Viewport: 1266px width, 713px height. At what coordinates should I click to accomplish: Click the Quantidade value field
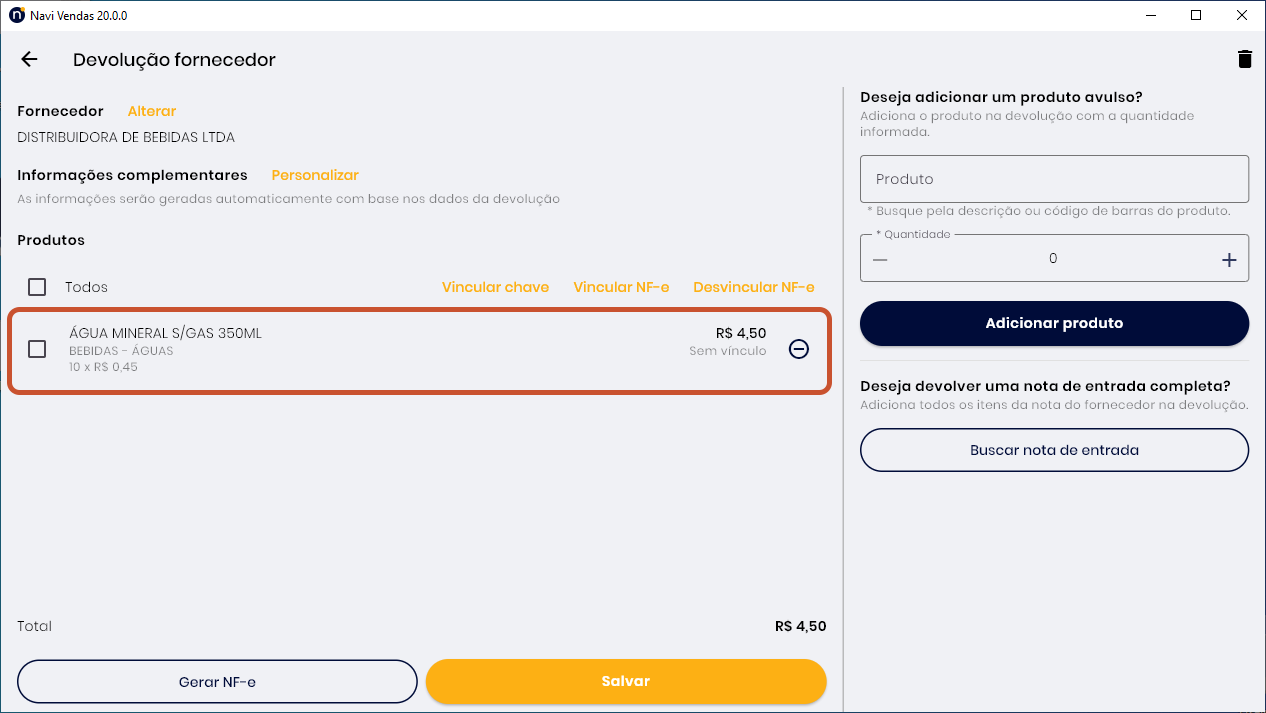pos(1053,259)
